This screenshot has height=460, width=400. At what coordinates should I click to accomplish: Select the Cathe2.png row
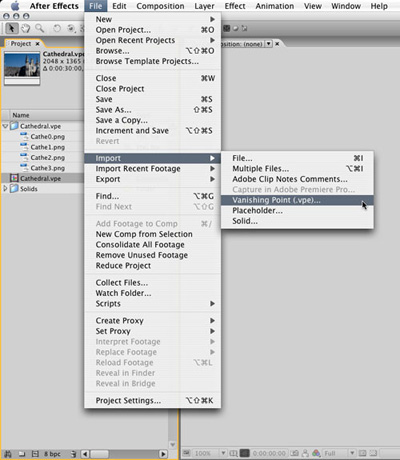click(43, 157)
